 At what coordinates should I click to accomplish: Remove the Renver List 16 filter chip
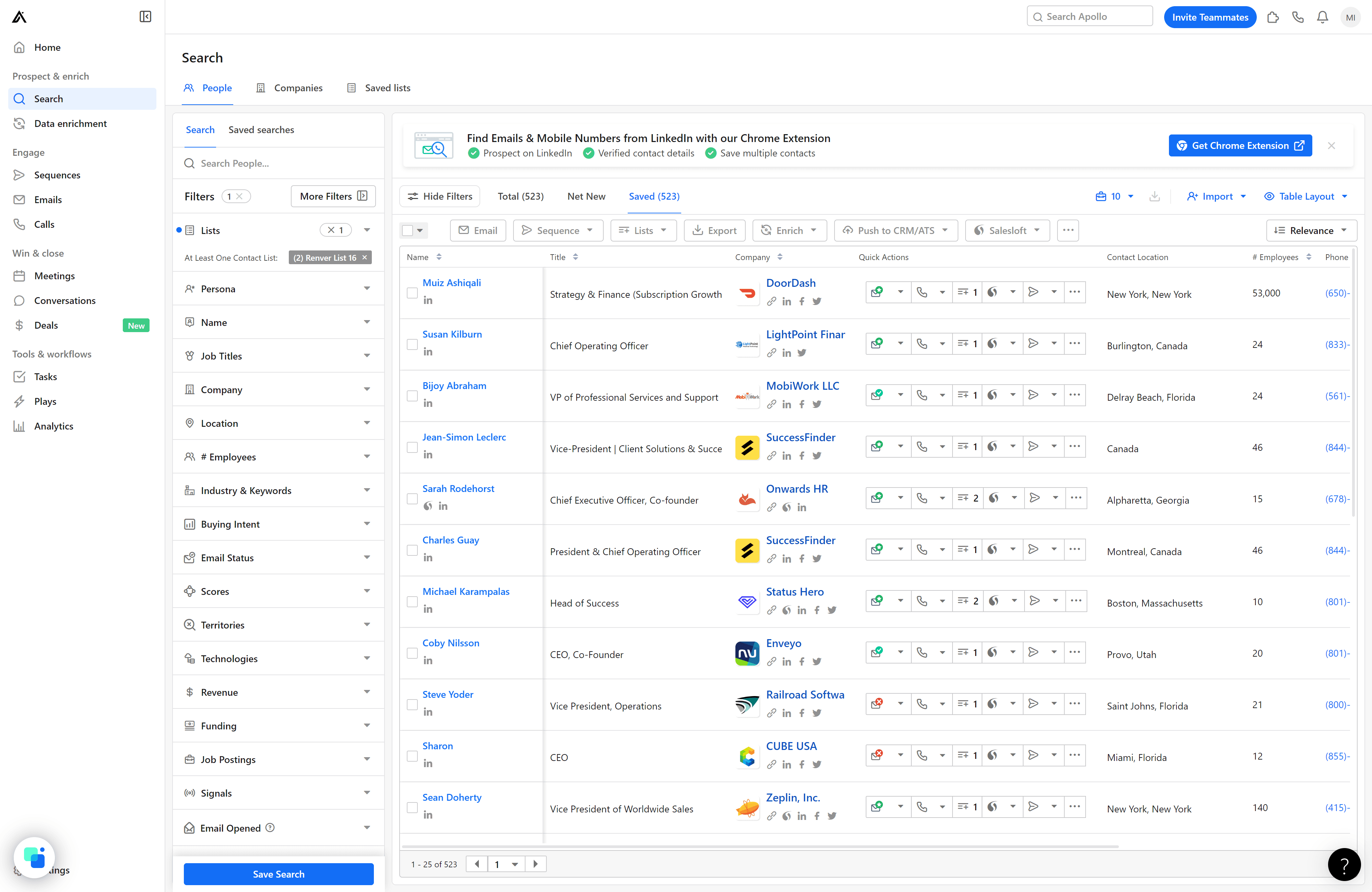(x=364, y=258)
